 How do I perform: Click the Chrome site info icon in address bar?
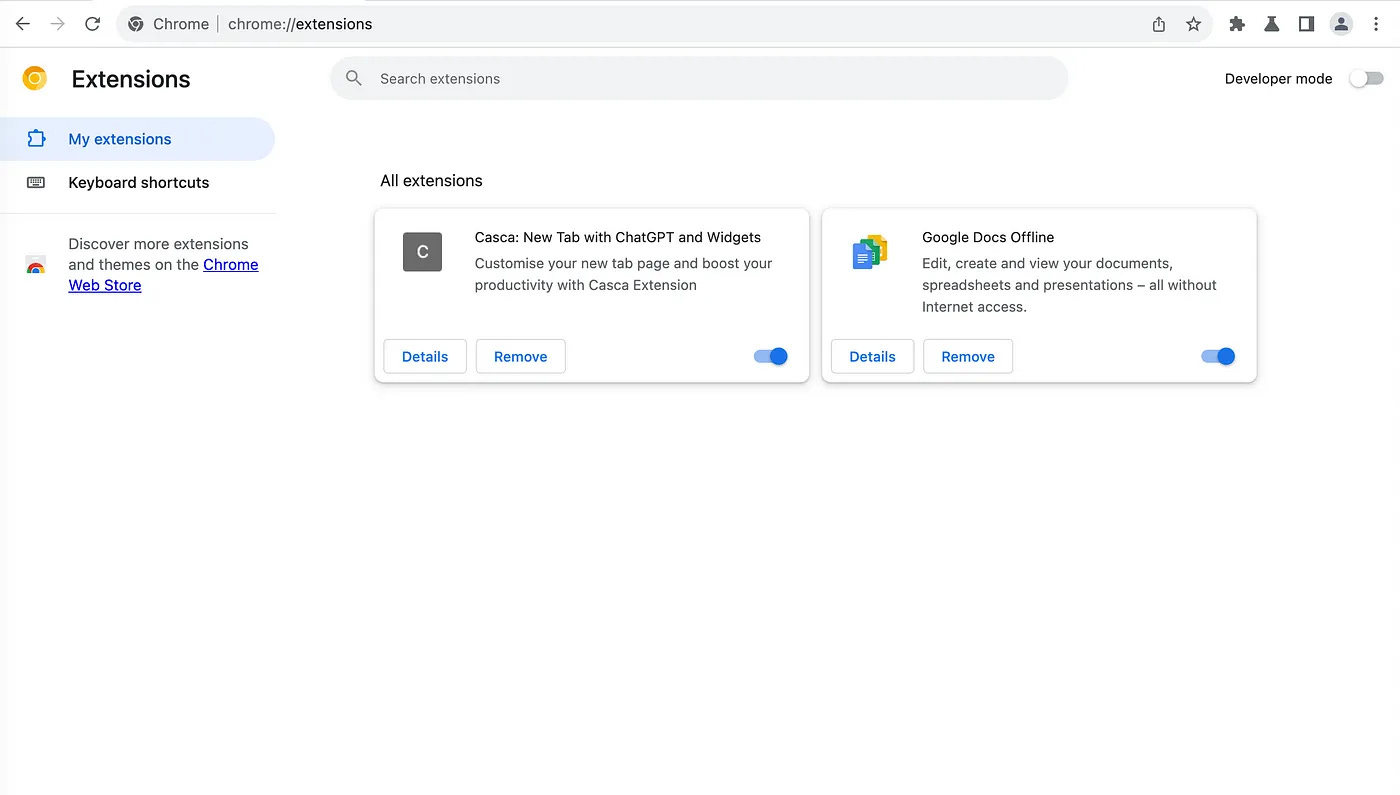coord(136,24)
